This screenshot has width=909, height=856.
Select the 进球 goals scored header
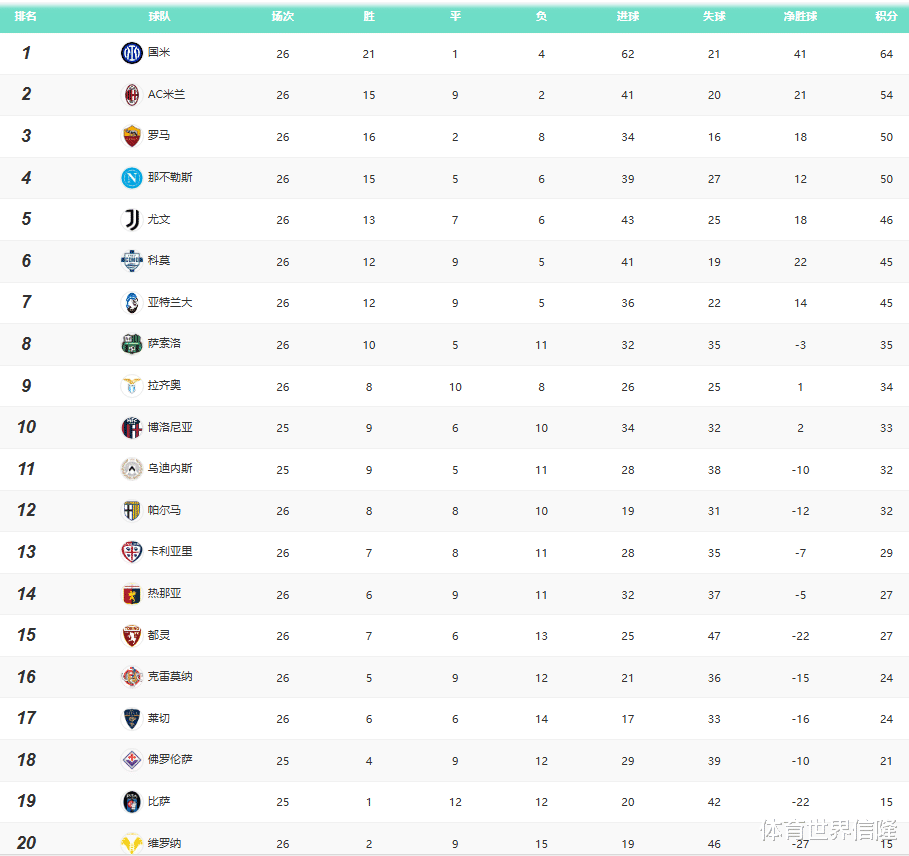click(x=627, y=17)
